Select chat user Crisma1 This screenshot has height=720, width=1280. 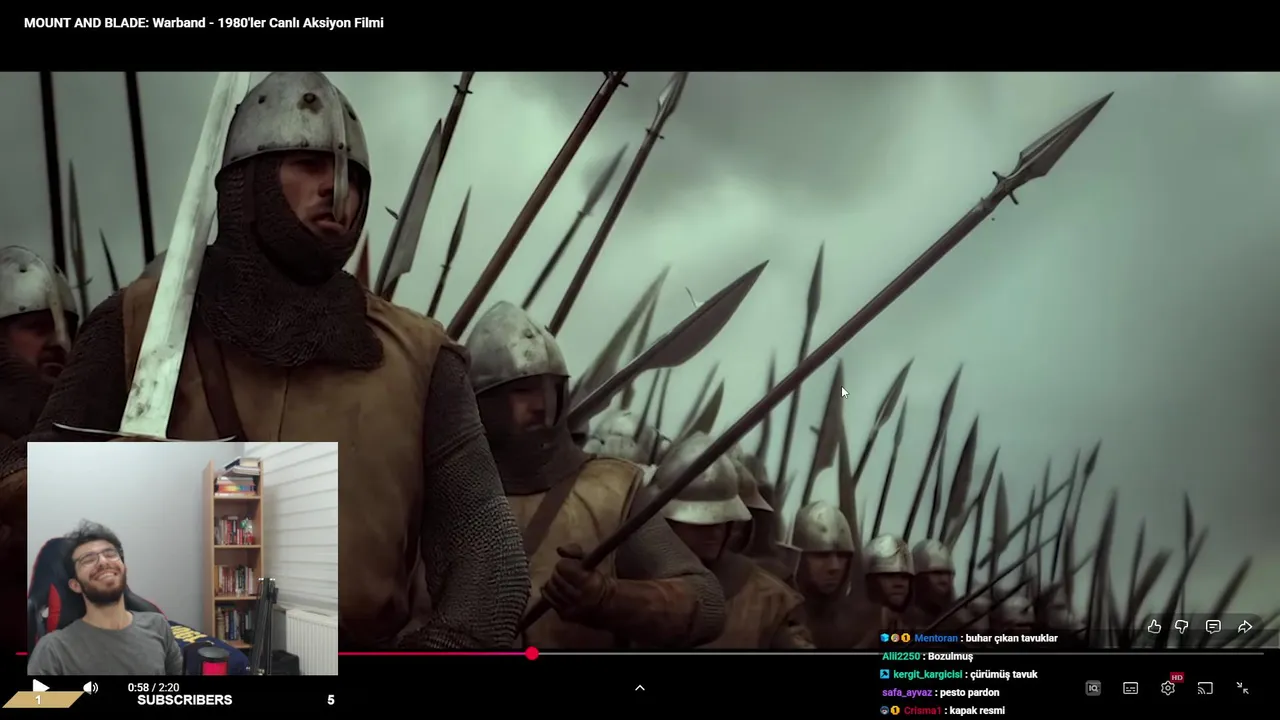click(922, 710)
